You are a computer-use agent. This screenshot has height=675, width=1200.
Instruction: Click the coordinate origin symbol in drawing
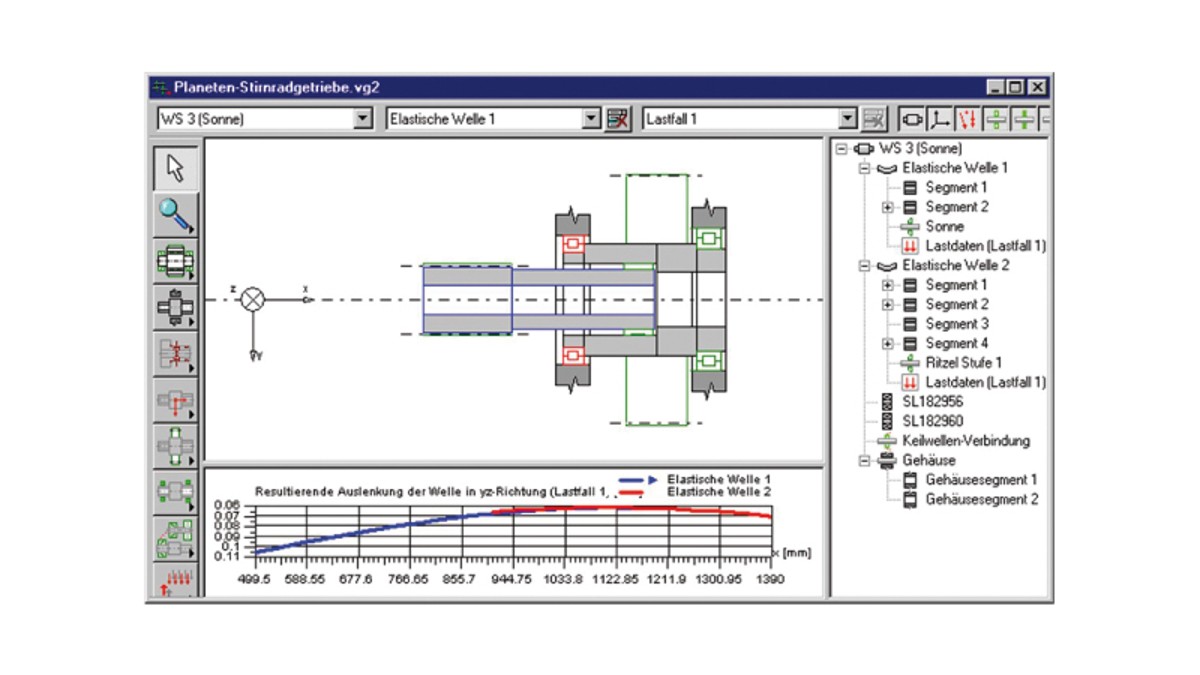[254, 299]
